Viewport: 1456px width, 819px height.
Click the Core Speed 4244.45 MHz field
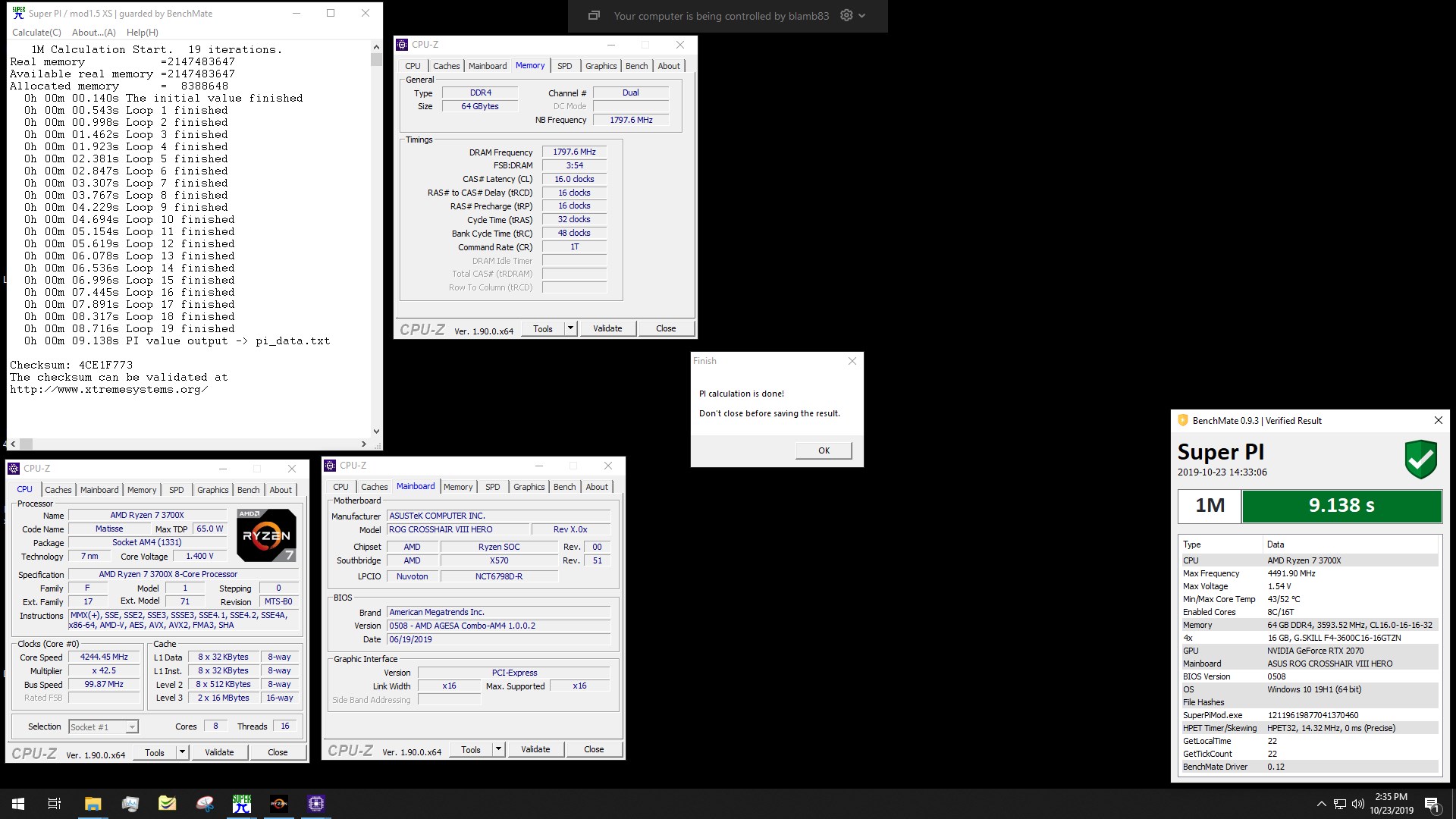click(x=105, y=657)
